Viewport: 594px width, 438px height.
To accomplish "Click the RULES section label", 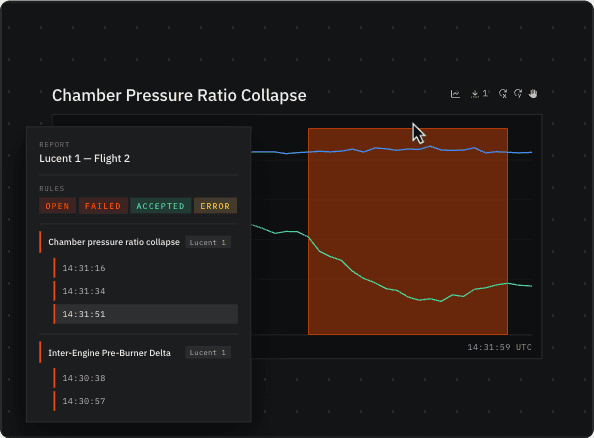I will pos(52,188).
